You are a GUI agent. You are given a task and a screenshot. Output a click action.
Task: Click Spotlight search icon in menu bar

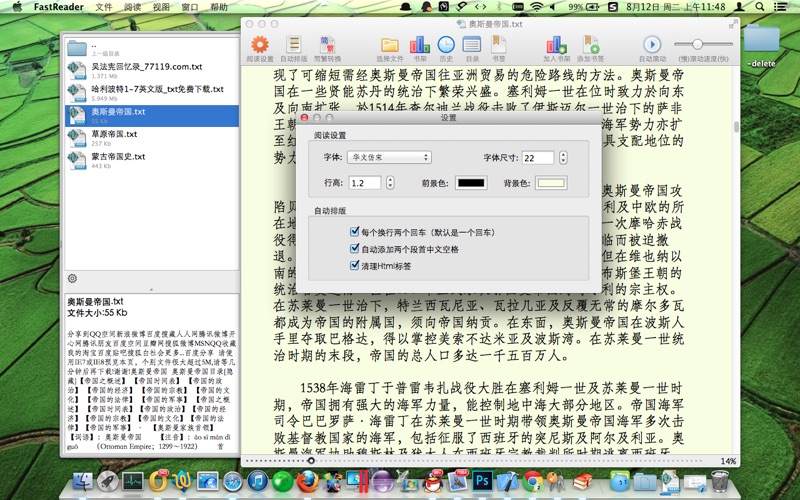[x=760, y=7]
